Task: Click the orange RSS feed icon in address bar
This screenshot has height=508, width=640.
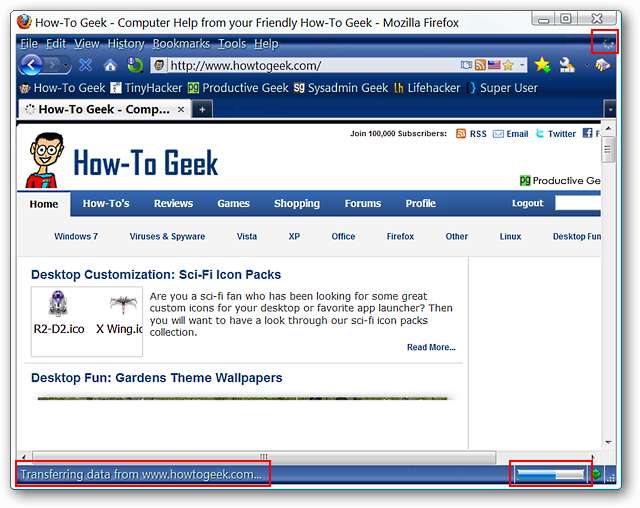Action: (480, 65)
